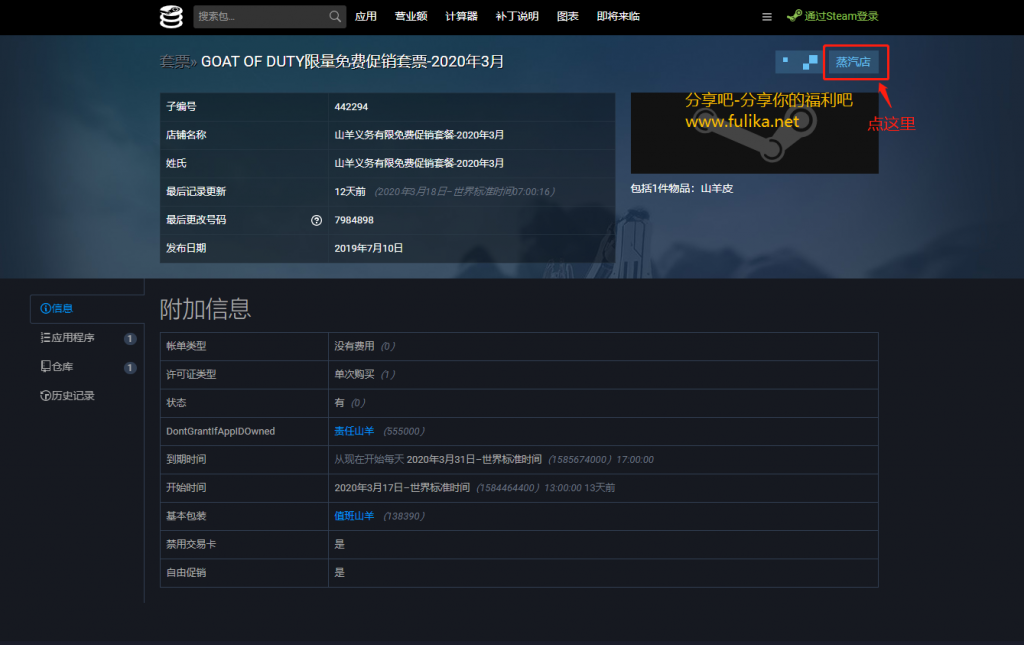This screenshot has width=1024, height=645.
Task: Click the 到期时间 row label
Action: 186,460
